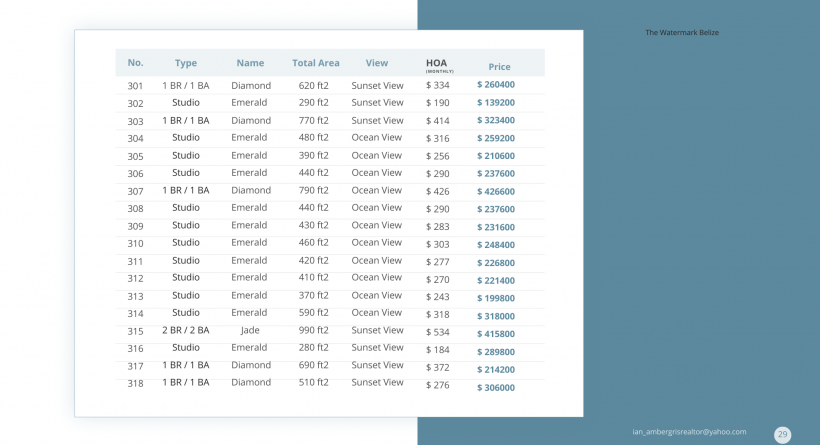The height and width of the screenshot is (445, 820).
Task: Click unit number 311
Action: 135,261
